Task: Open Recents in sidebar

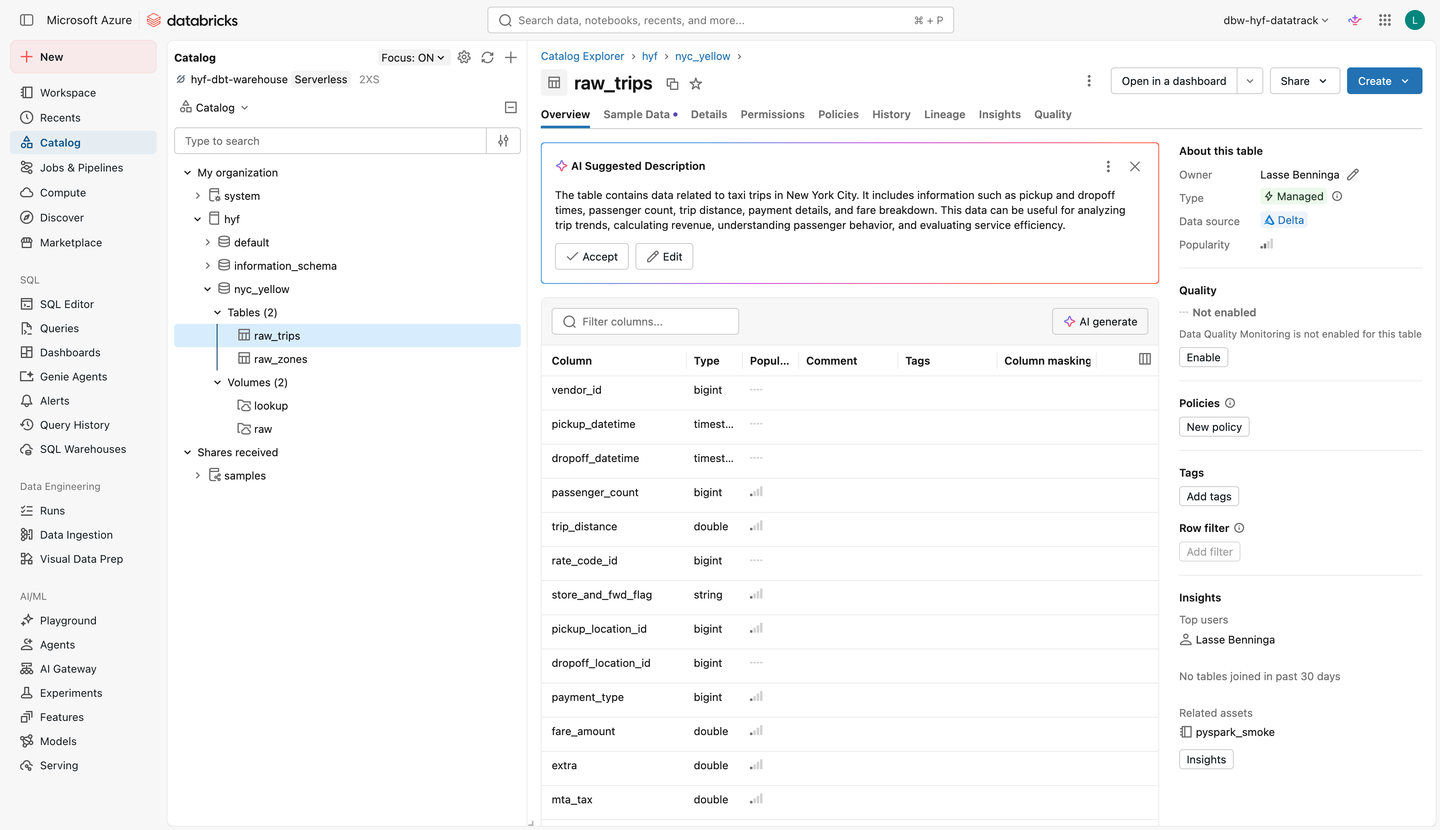Action: tap(83, 118)
